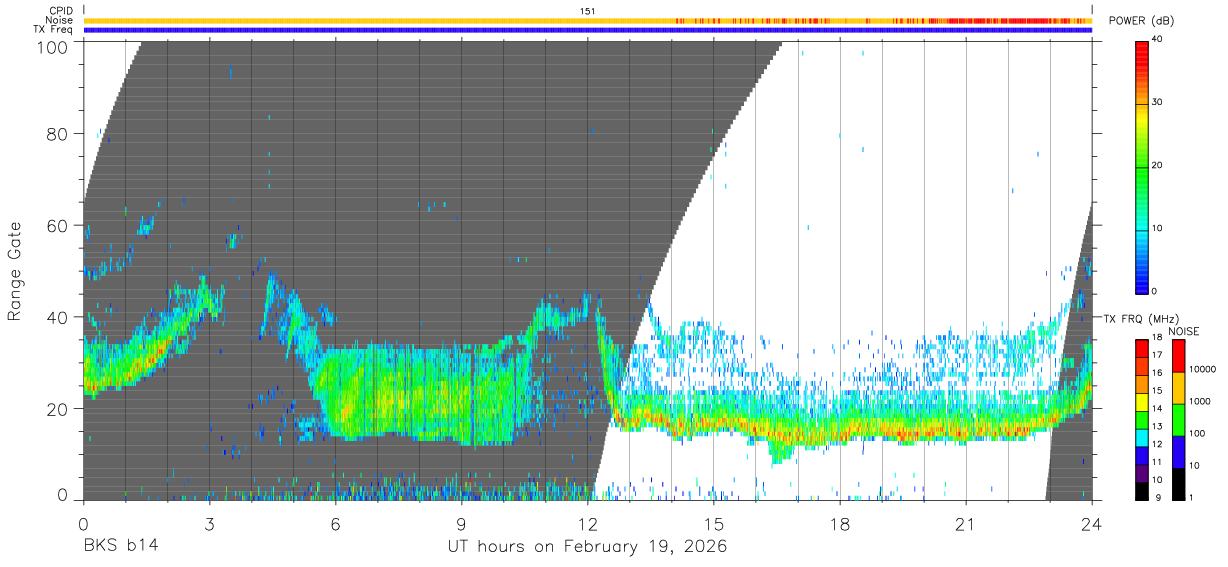Select the 10000 tick on NOISE scale
The image size is (1228, 567).
pos(1201,369)
